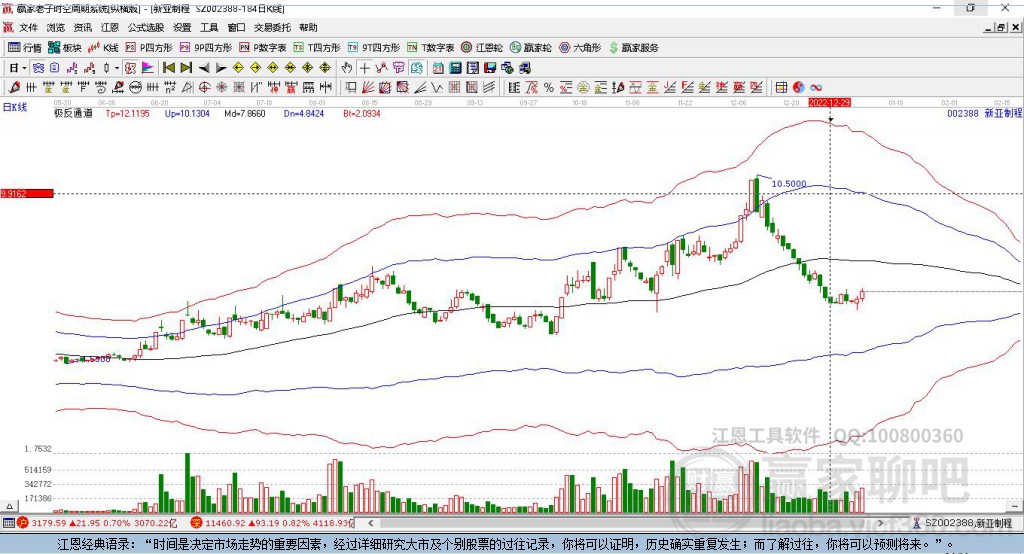The height and width of the screenshot is (554, 1024).
Task: Click the red 2022-12-29 date marker
Action: tap(829, 103)
